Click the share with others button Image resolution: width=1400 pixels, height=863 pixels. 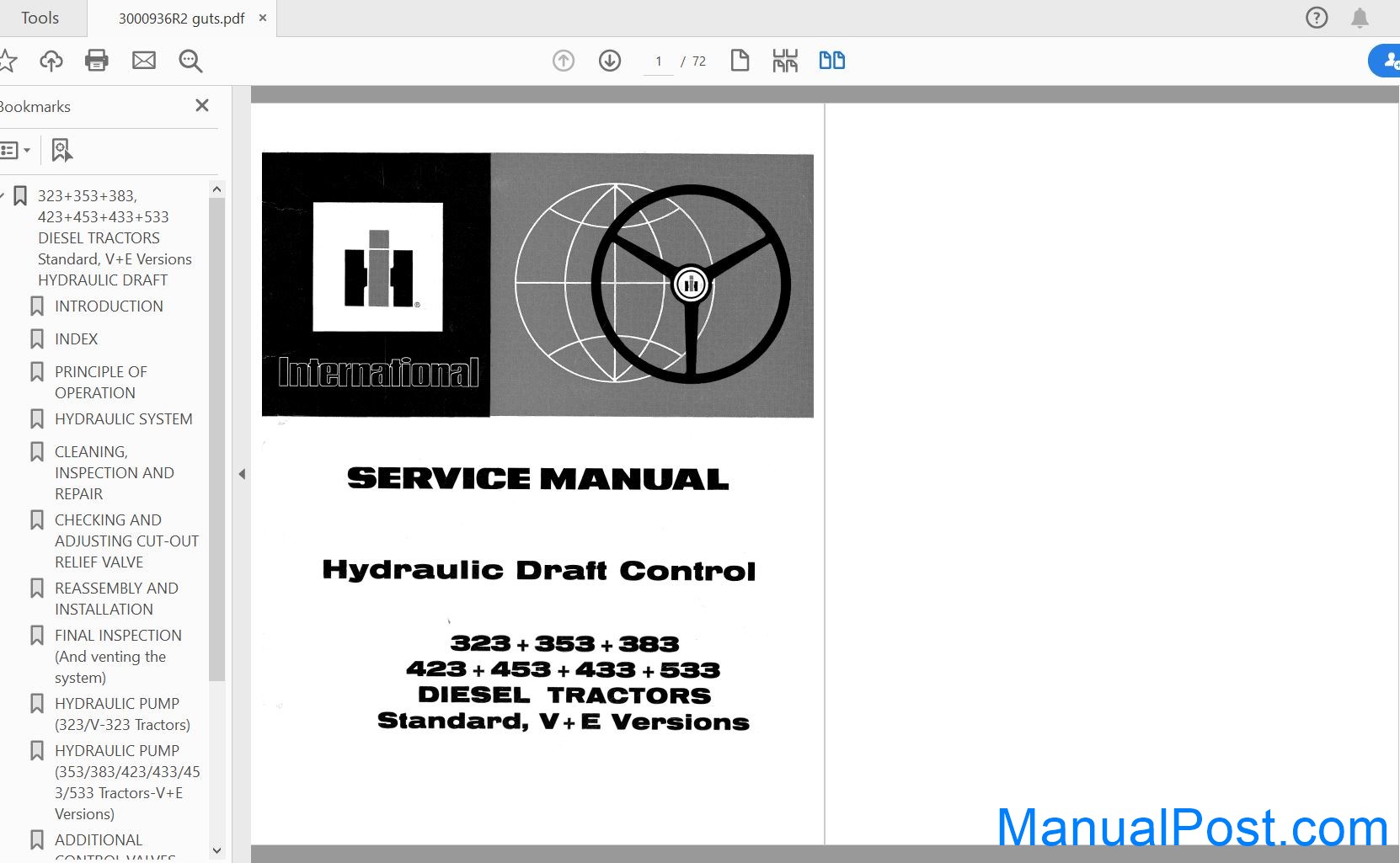pyautogui.click(x=1385, y=61)
